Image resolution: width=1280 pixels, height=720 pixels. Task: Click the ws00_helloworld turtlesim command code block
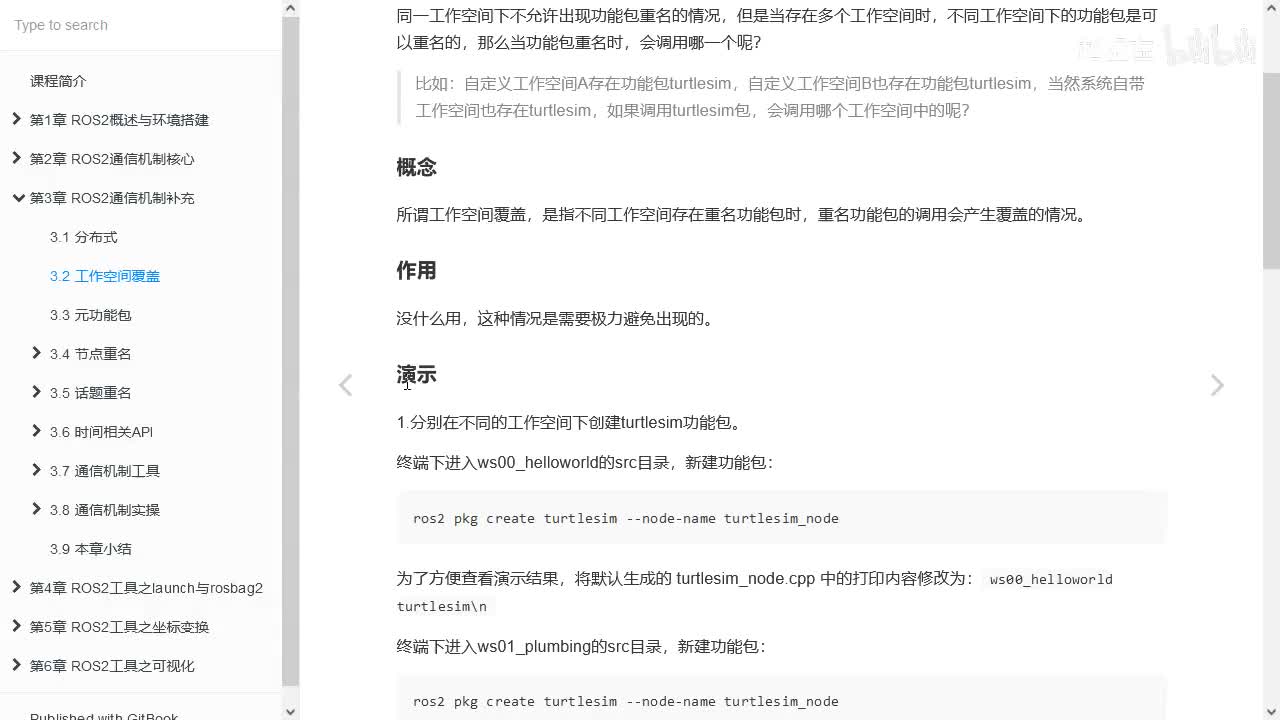click(x=782, y=518)
